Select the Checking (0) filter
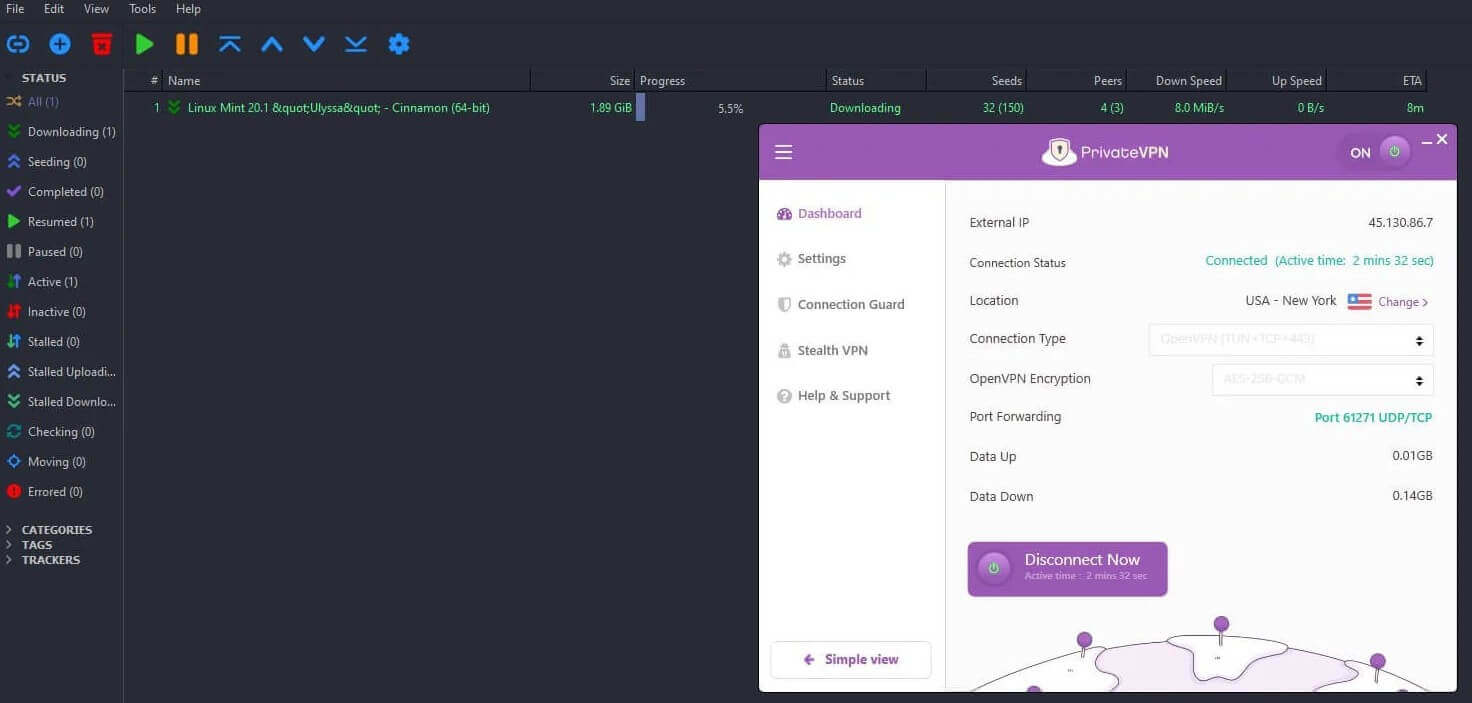The width and height of the screenshot is (1472, 703). tap(50, 432)
